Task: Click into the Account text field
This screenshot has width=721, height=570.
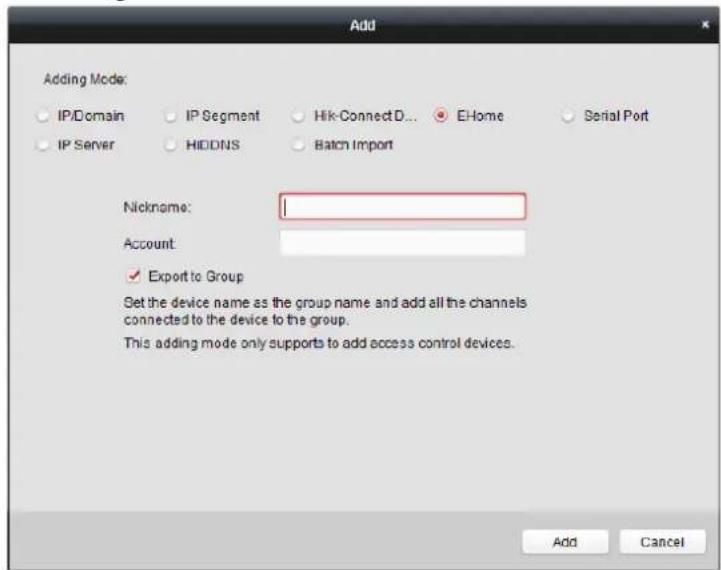Action: [402, 243]
